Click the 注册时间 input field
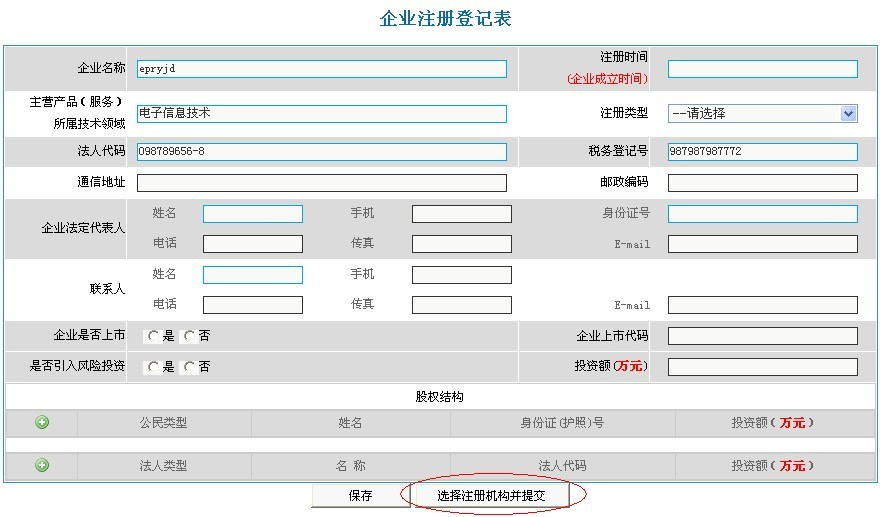 [762, 69]
